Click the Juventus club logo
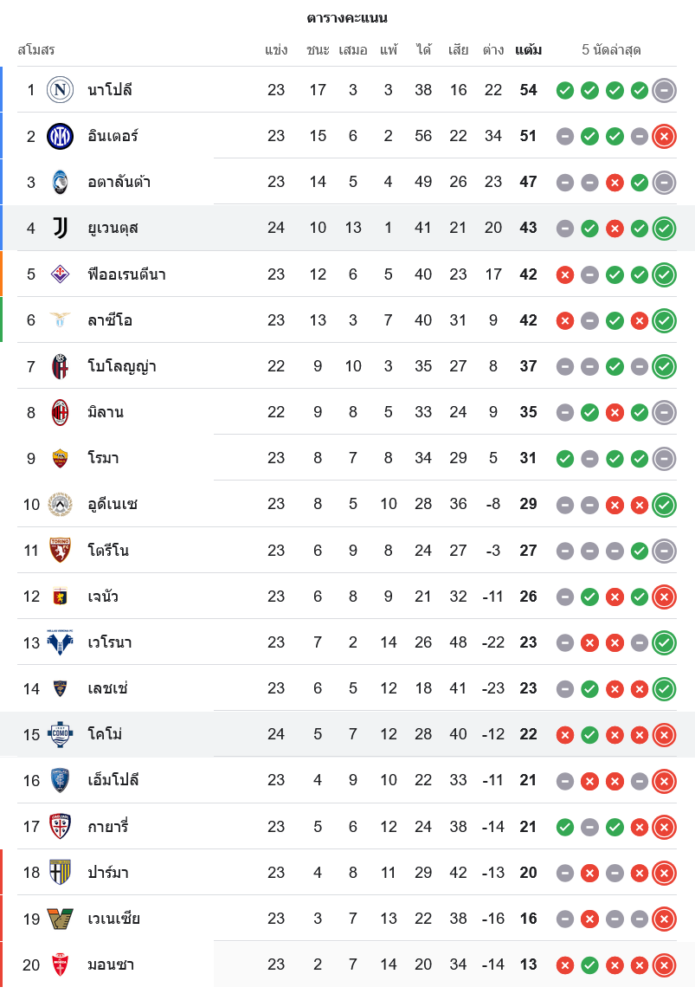The width and height of the screenshot is (695, 1000). coord(60,228)
